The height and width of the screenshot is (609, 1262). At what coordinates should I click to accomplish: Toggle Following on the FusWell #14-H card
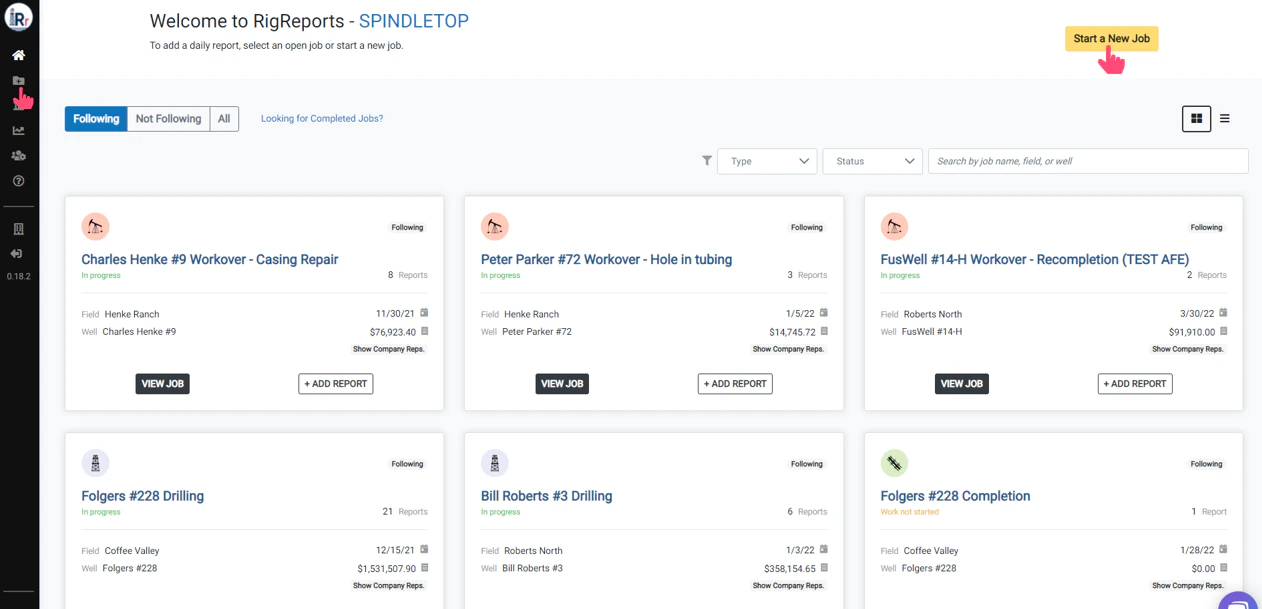(1206, 227)
